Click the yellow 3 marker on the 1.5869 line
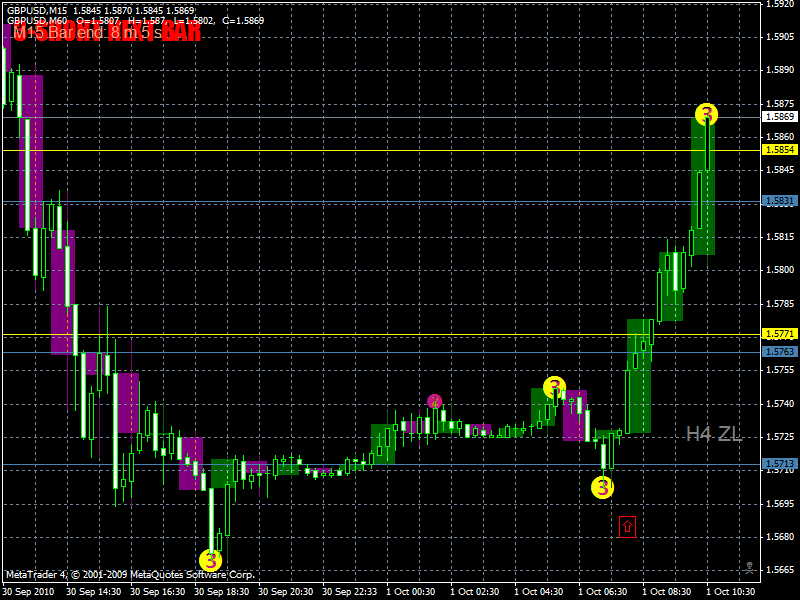Screen dimensions: 800x600 point(706,114)
